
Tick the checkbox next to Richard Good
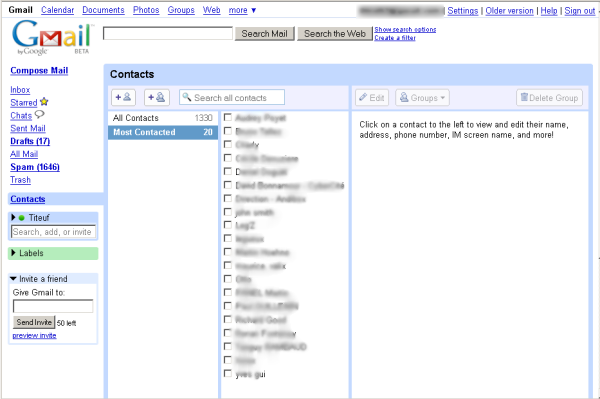click(x=228, y=319)
